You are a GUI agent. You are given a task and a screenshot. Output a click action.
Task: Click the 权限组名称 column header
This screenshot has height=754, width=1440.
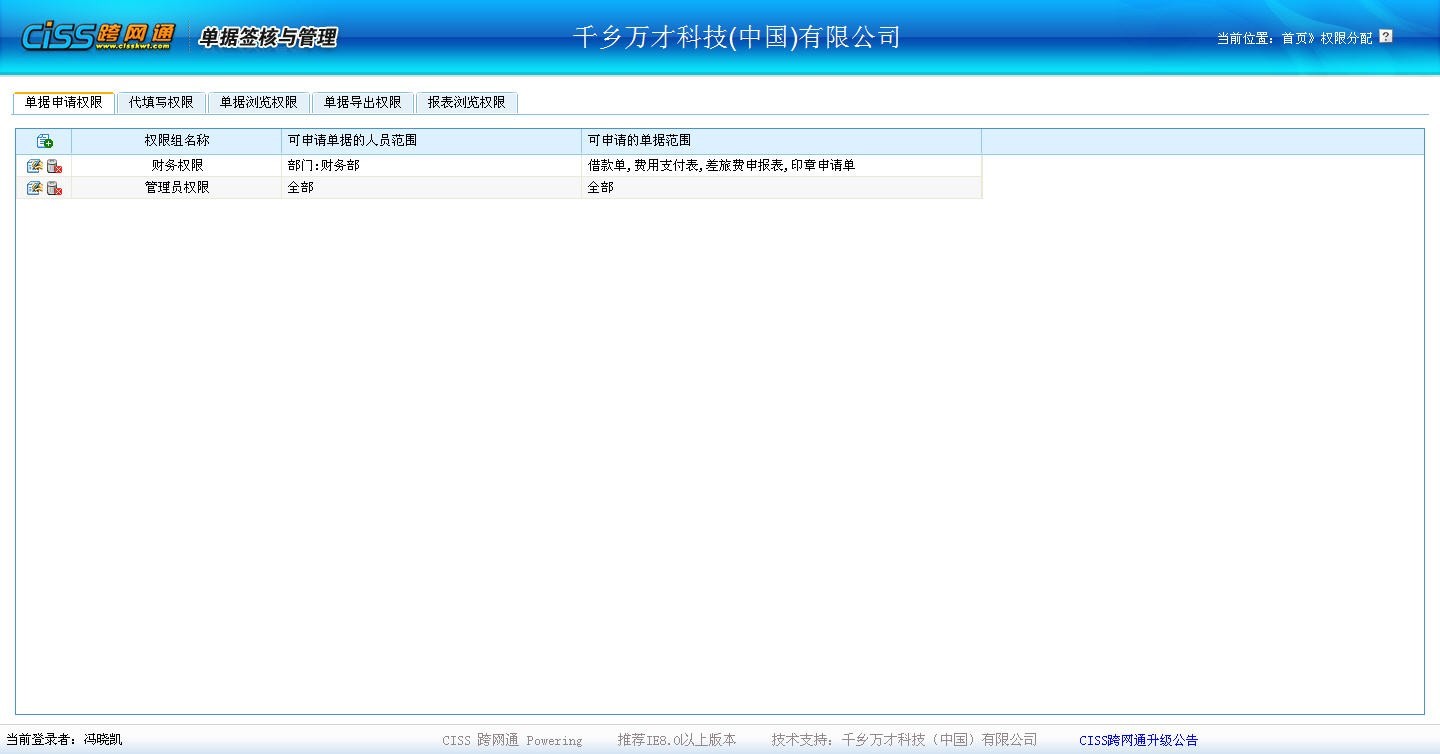pos(177,141)
